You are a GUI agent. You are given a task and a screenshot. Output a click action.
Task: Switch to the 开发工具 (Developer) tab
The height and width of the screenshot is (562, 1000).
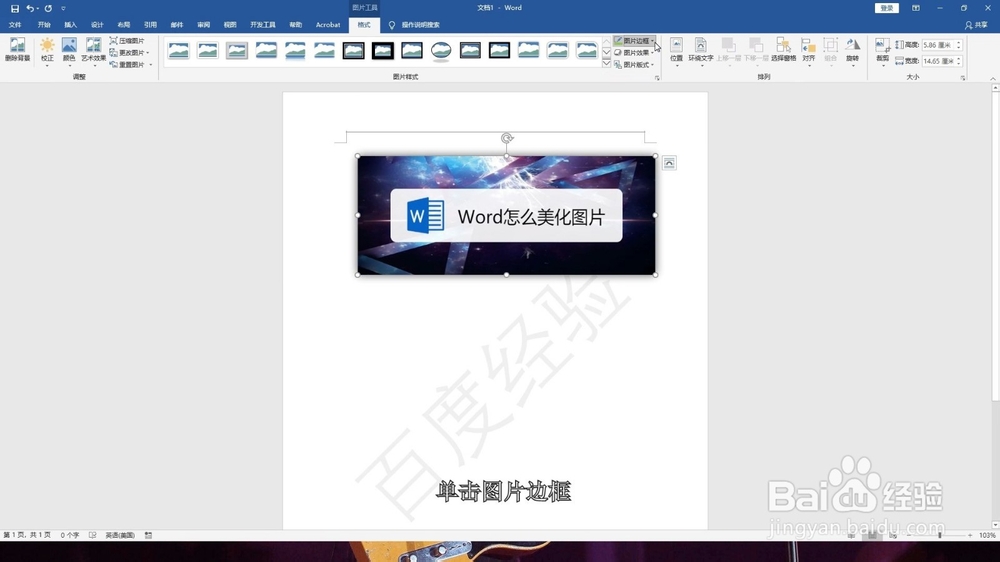(263, 25)
